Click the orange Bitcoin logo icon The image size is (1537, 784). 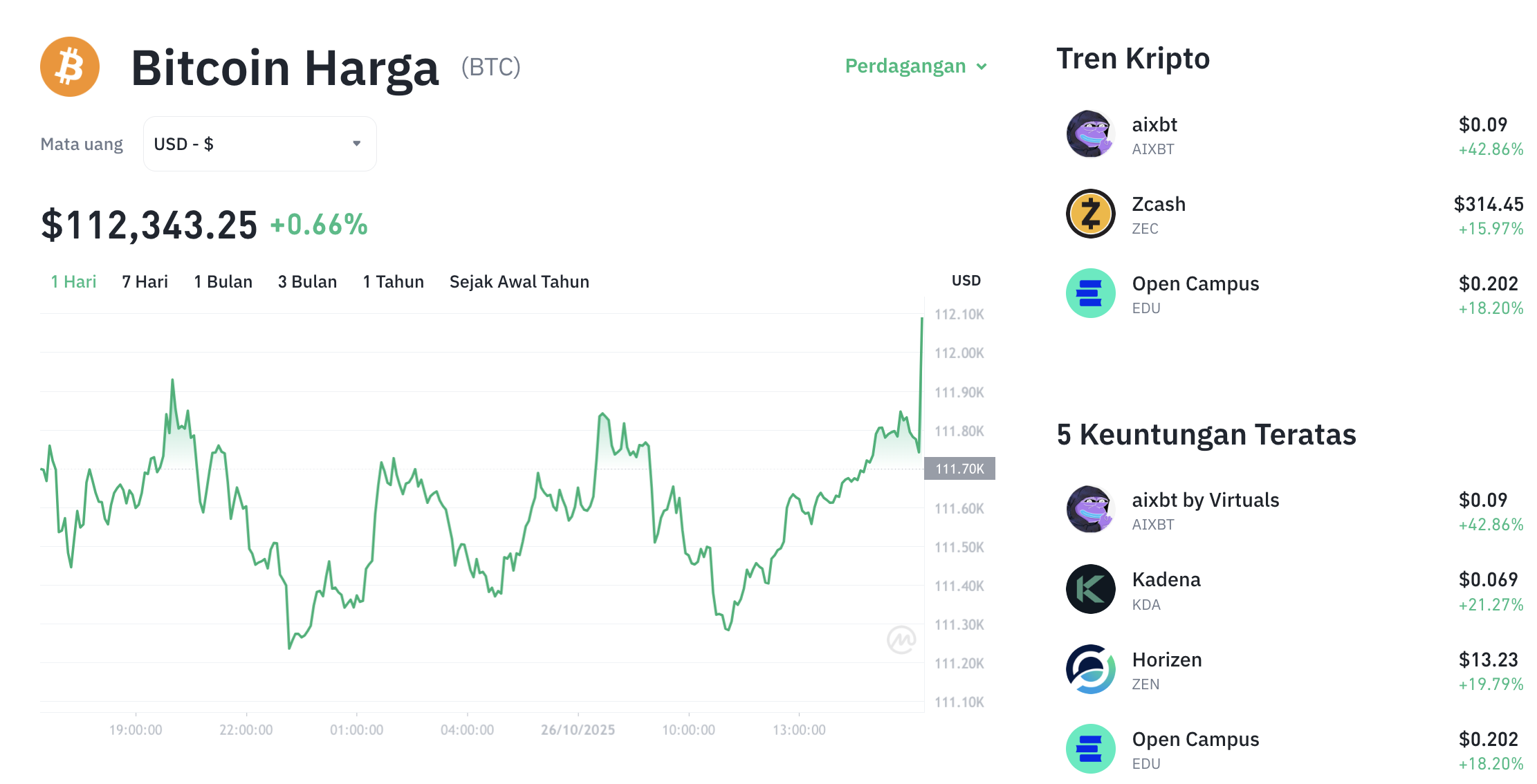pyautogui.click(x=70, y=67)
